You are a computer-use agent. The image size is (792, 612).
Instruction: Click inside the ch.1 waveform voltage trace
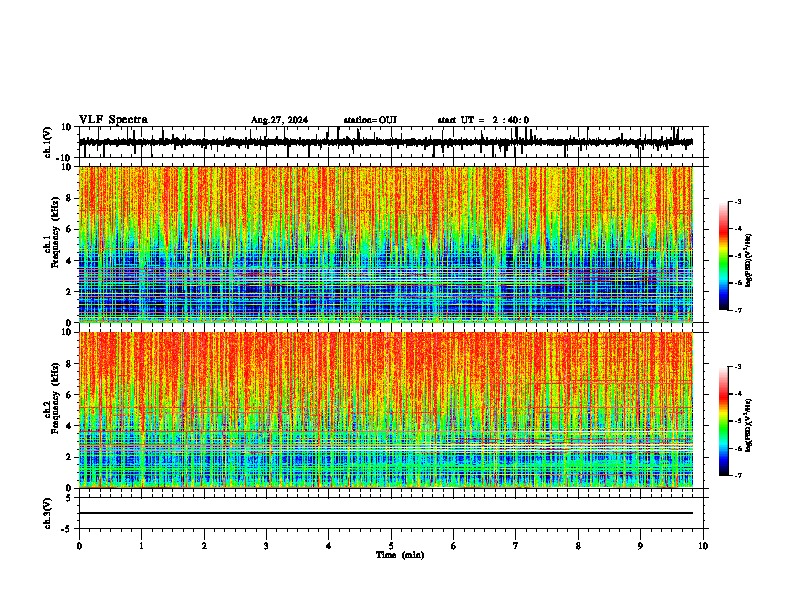coord(386,142)
